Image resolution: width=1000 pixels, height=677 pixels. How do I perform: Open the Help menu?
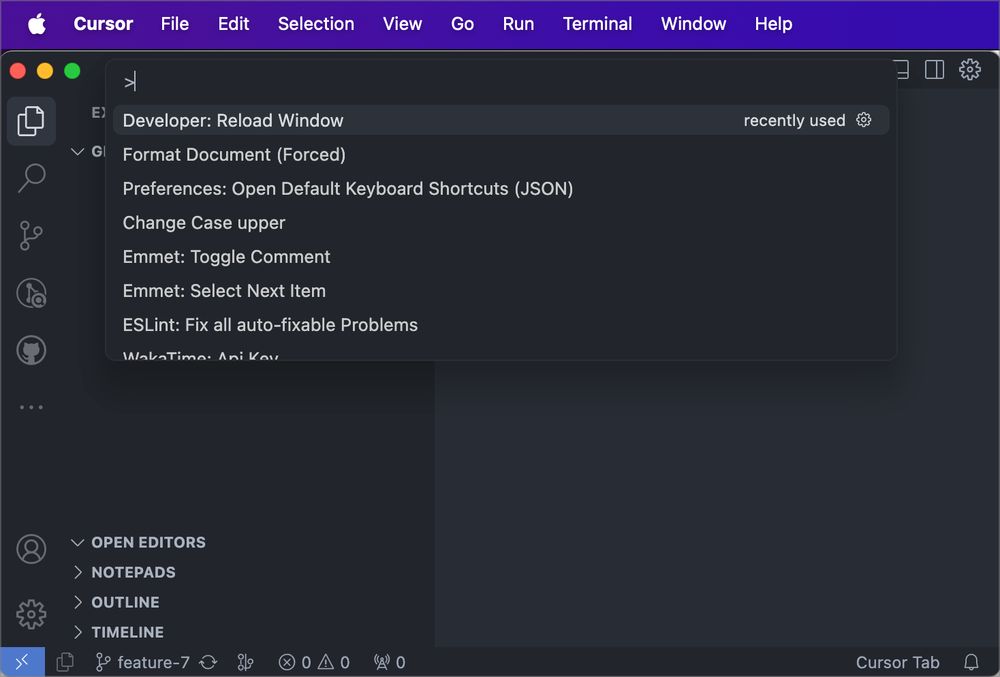pos(773,24)
